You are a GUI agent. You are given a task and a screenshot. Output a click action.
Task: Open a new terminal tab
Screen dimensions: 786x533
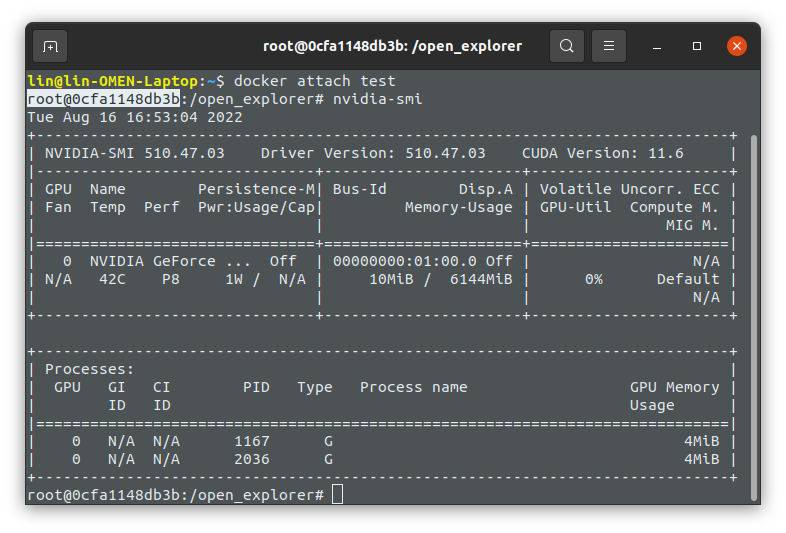[x=50, y=46]
